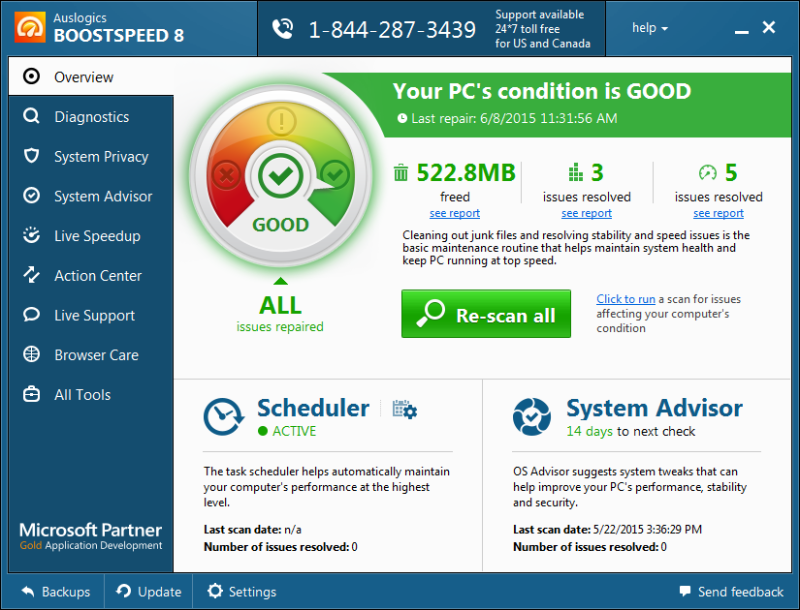Select the System Privacy shield icon
The image size is (800, 610).
(30, 157)
